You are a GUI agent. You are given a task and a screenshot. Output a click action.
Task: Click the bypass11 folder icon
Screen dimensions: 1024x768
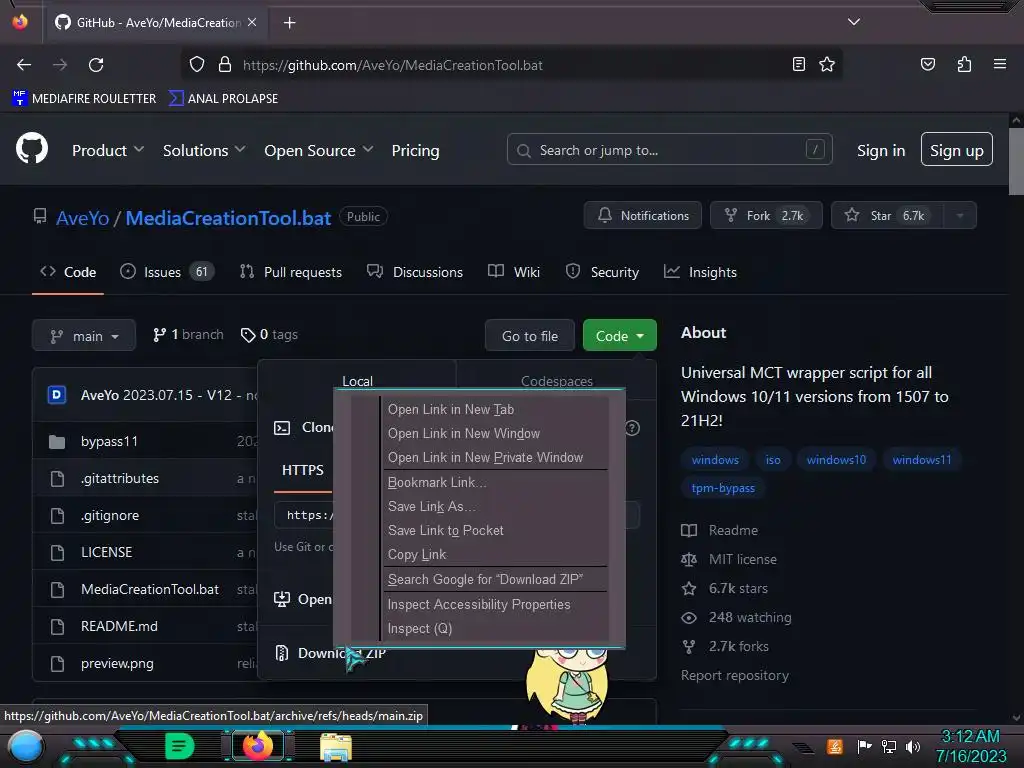click(x=57, y=442)
